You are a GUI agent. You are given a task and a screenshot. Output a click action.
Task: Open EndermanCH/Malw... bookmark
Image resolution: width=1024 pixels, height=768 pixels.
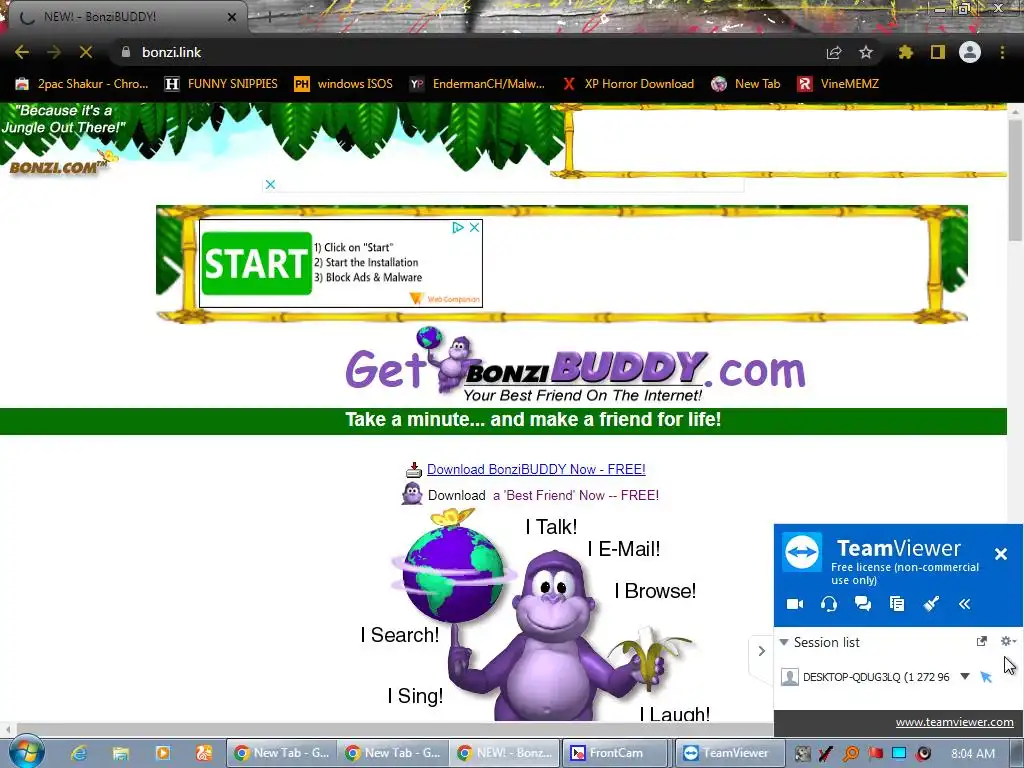(477, 84)
